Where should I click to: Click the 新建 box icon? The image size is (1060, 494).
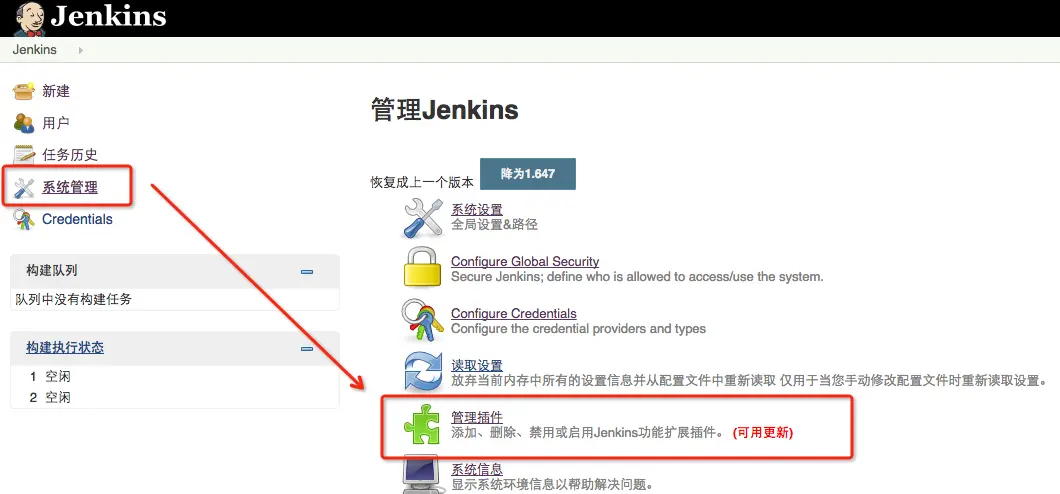(x=24, y=91)
